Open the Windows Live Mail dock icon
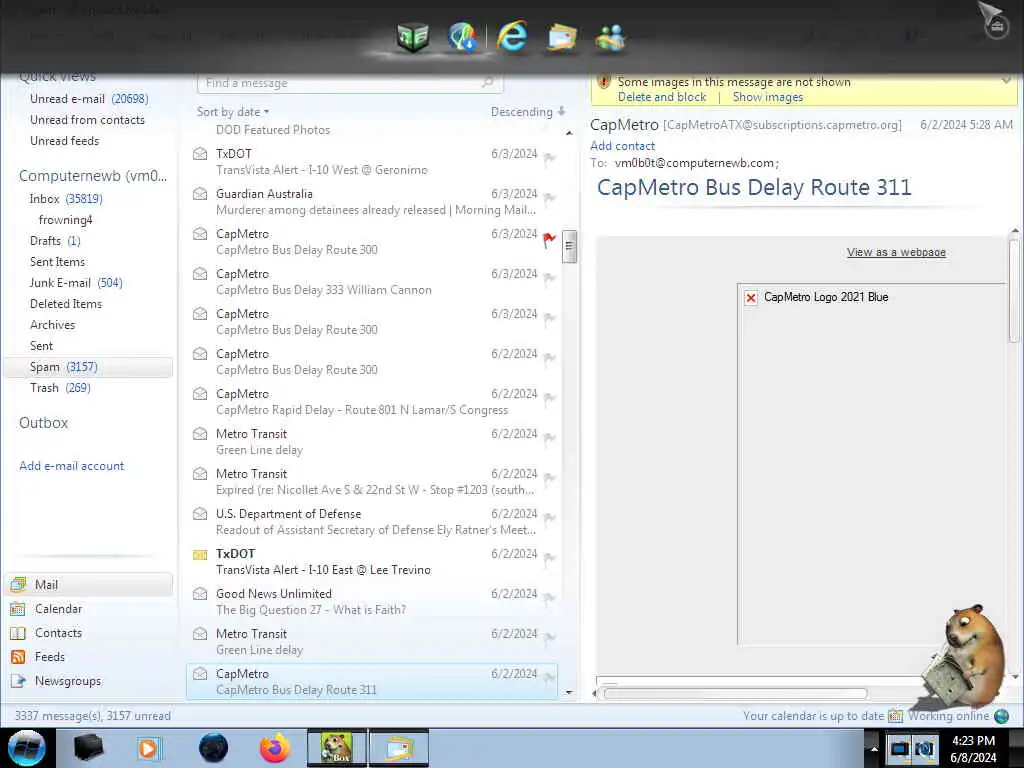Screen dimensions: 1024x768 (562, 37)
